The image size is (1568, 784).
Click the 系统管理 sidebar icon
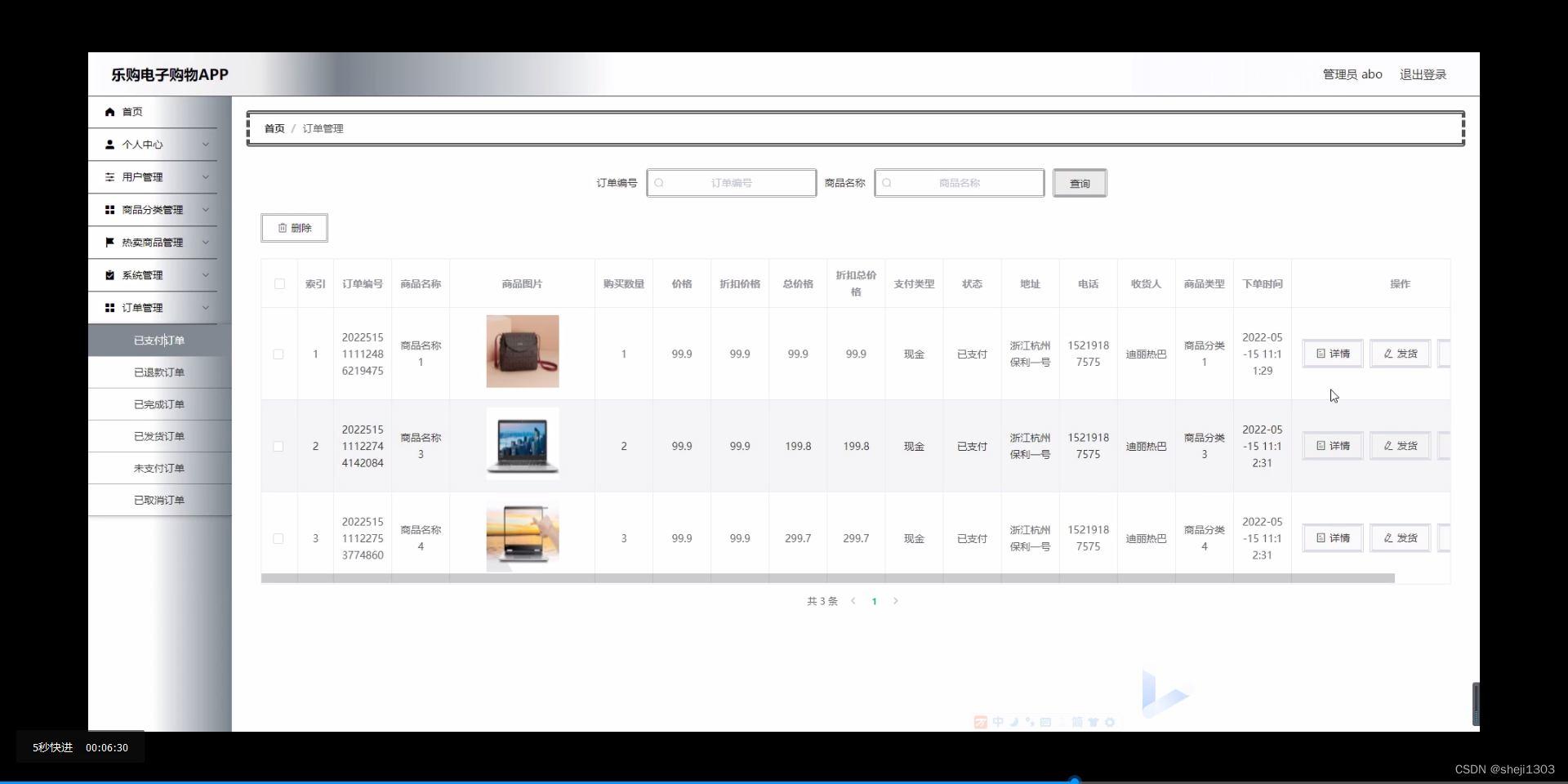[111, 274]
